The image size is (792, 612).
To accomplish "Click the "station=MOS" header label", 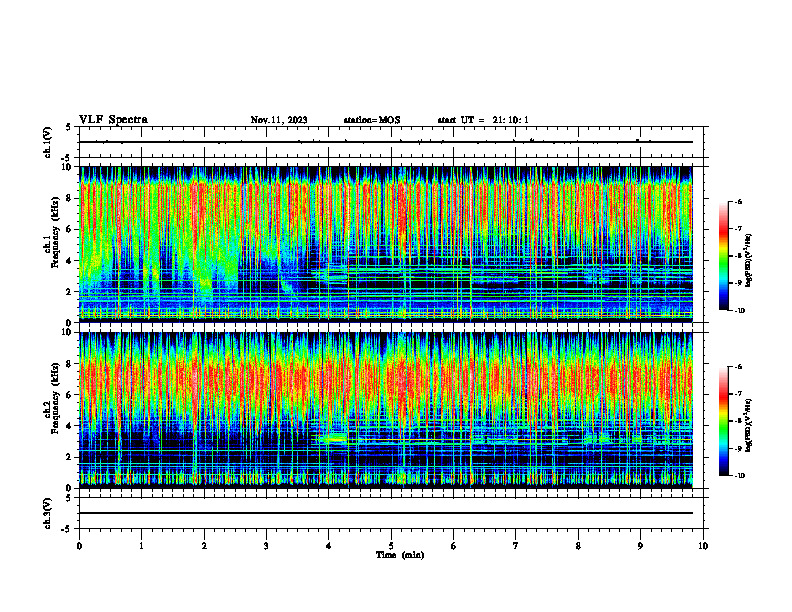I will coord(372,120).
